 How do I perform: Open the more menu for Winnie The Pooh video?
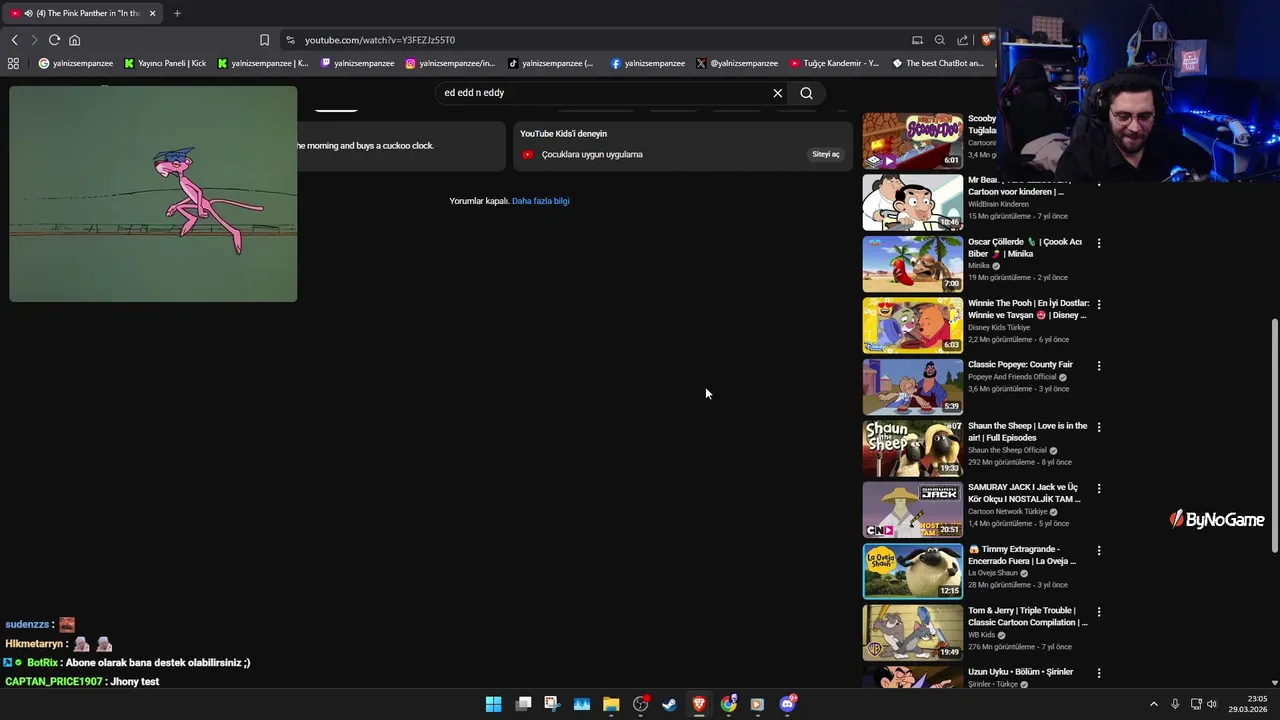click(1099, 304)
